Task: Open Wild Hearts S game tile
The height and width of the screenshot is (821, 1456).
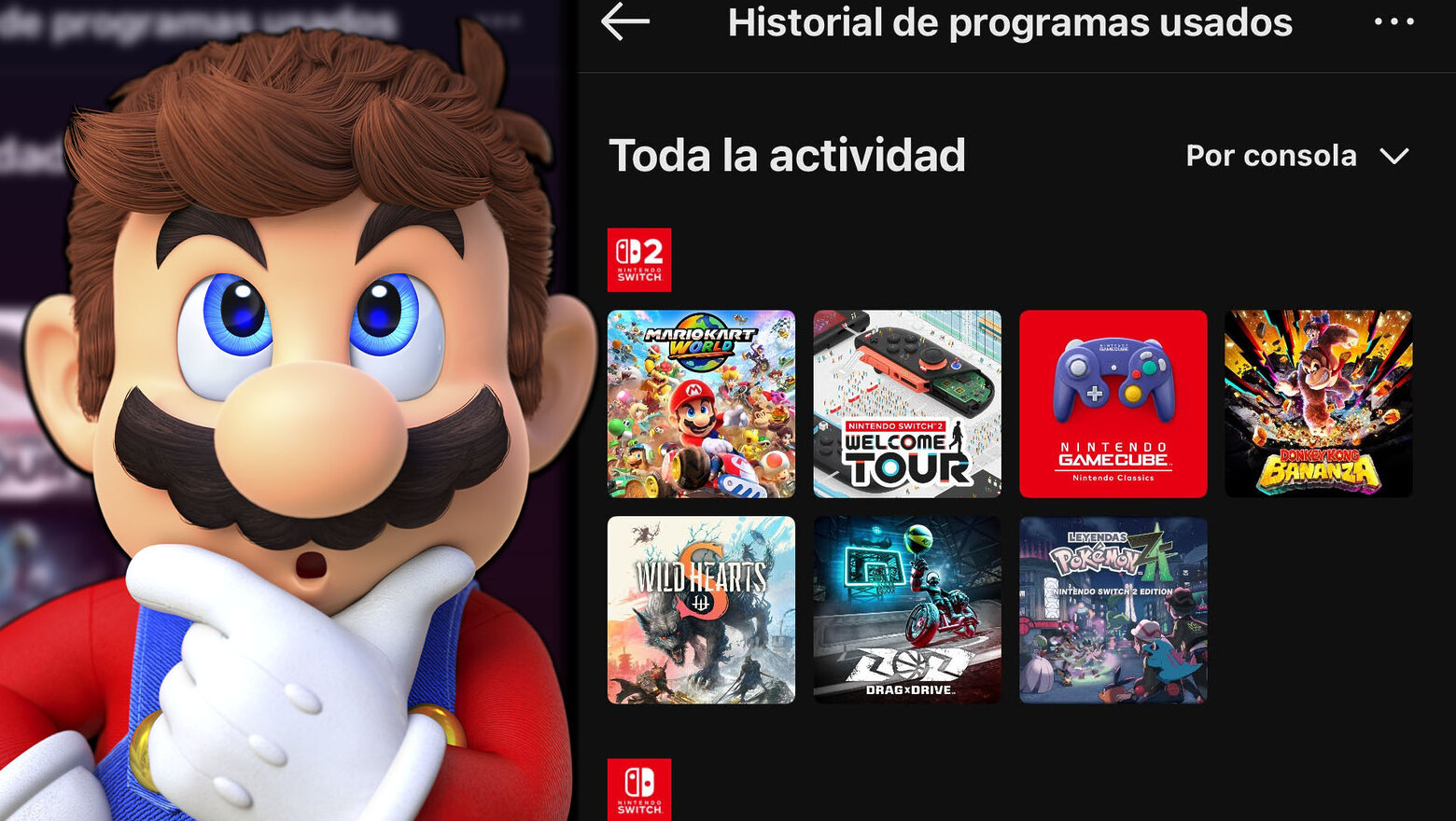Action: tap(701, 610)
